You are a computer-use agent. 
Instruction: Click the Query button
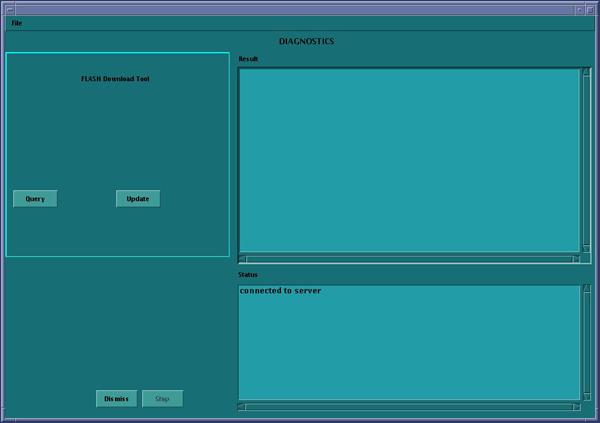pyautogui.click(x=35, y=199)
